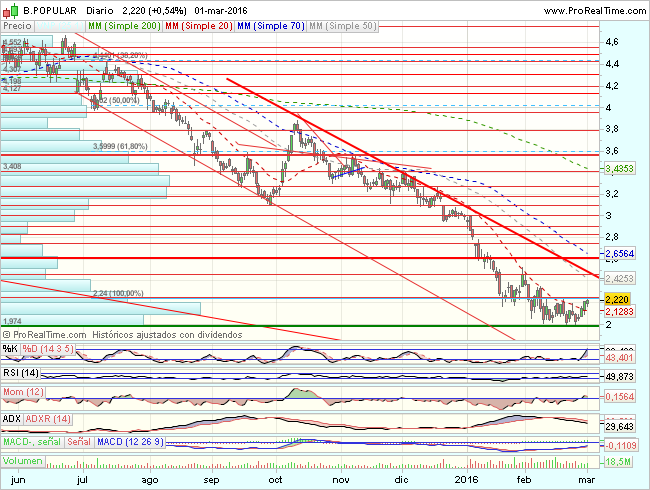Click the faded VNP volume profile label

[60, 26]
